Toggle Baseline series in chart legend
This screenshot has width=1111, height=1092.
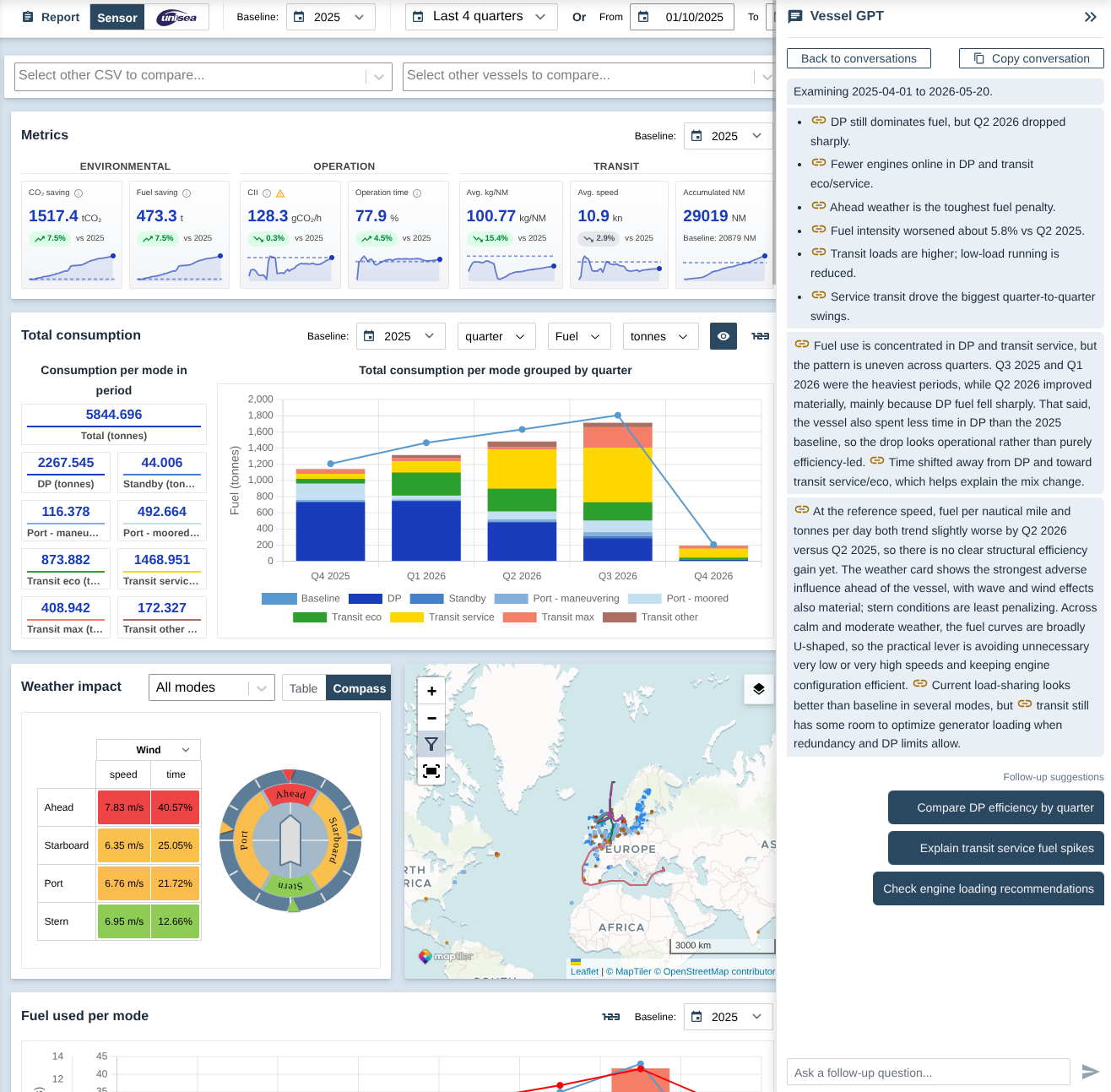click(x=301, y=598)
